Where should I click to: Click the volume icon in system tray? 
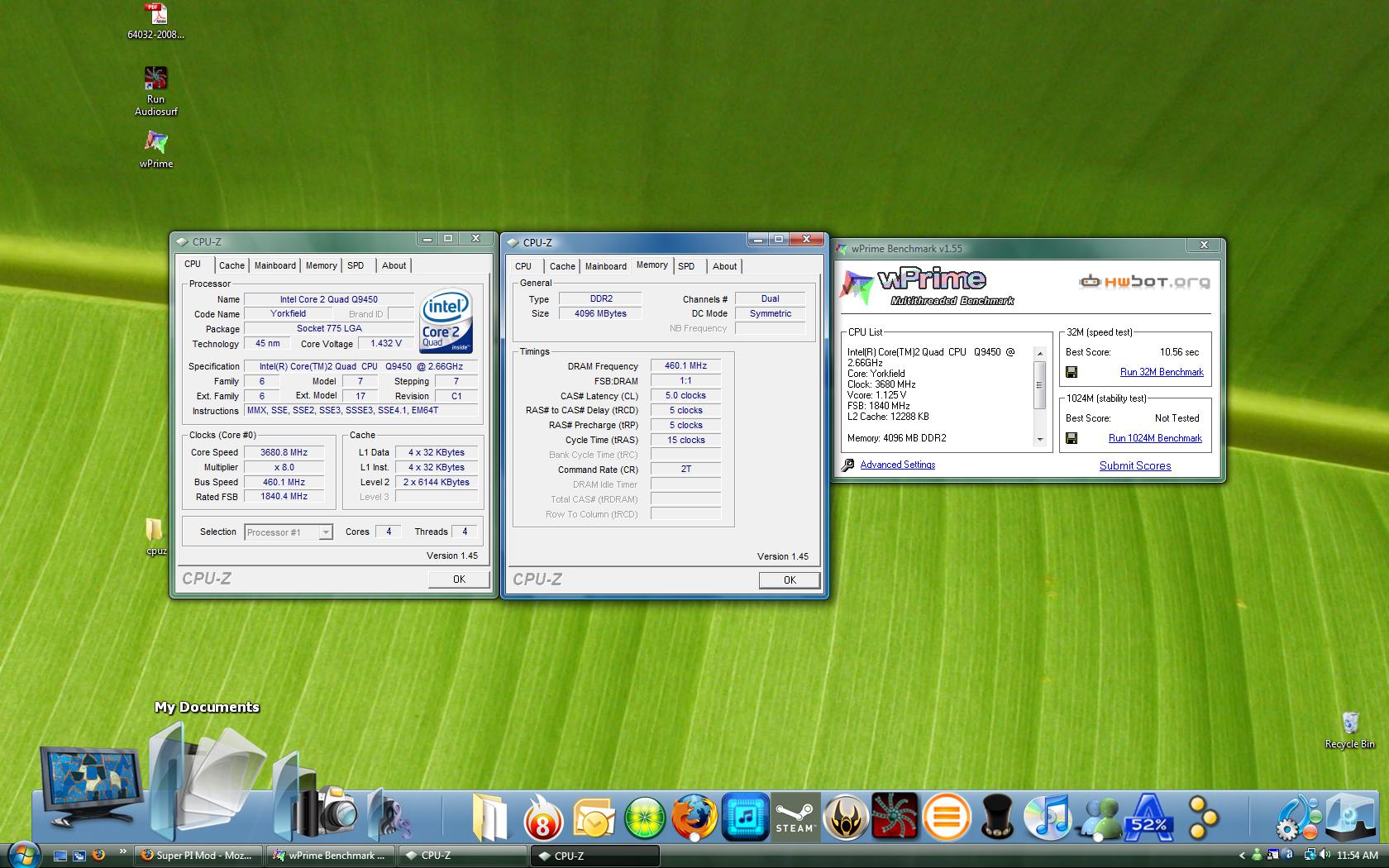click(1325, 855)
